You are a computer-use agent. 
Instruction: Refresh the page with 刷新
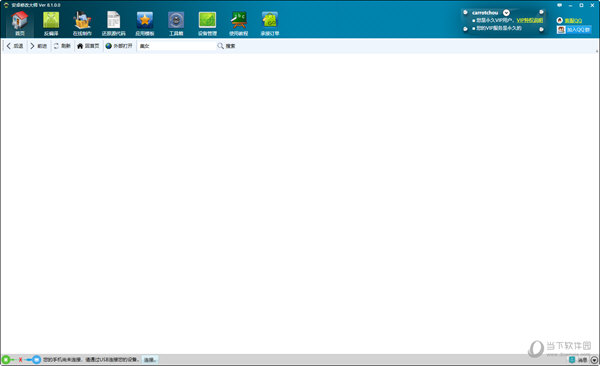tap(62, 46)
